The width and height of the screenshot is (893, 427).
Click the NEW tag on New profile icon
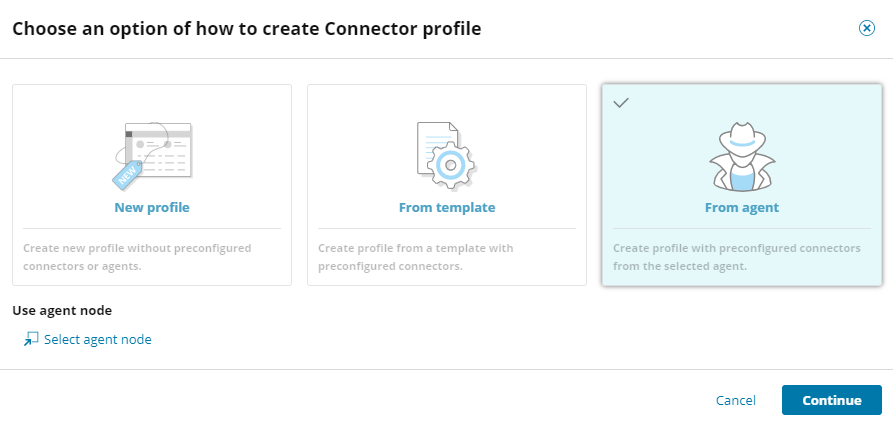127,176
